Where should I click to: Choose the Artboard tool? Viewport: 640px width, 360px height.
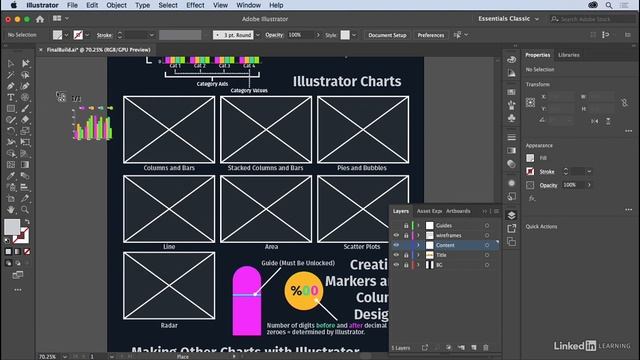tap(11, 198)
